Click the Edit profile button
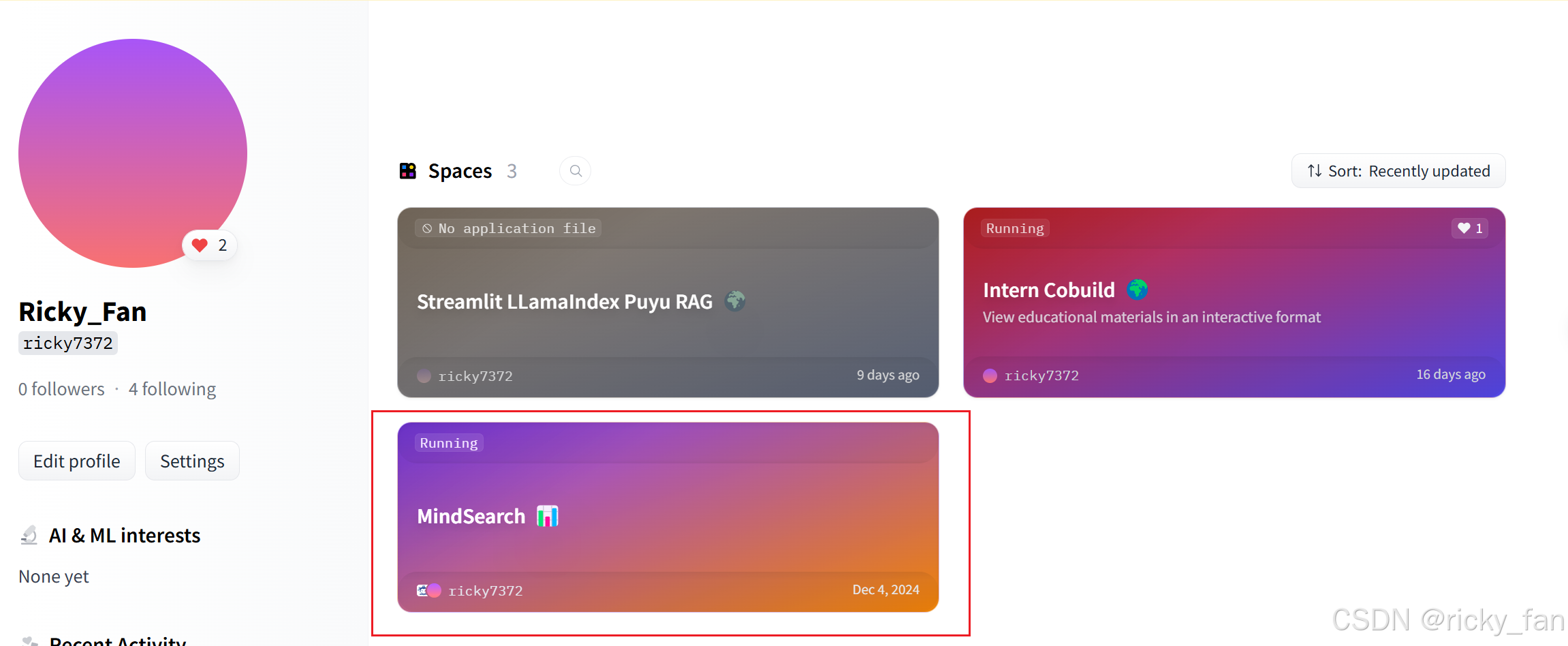This screenshot has width=1568, height=646. point(77,461)
